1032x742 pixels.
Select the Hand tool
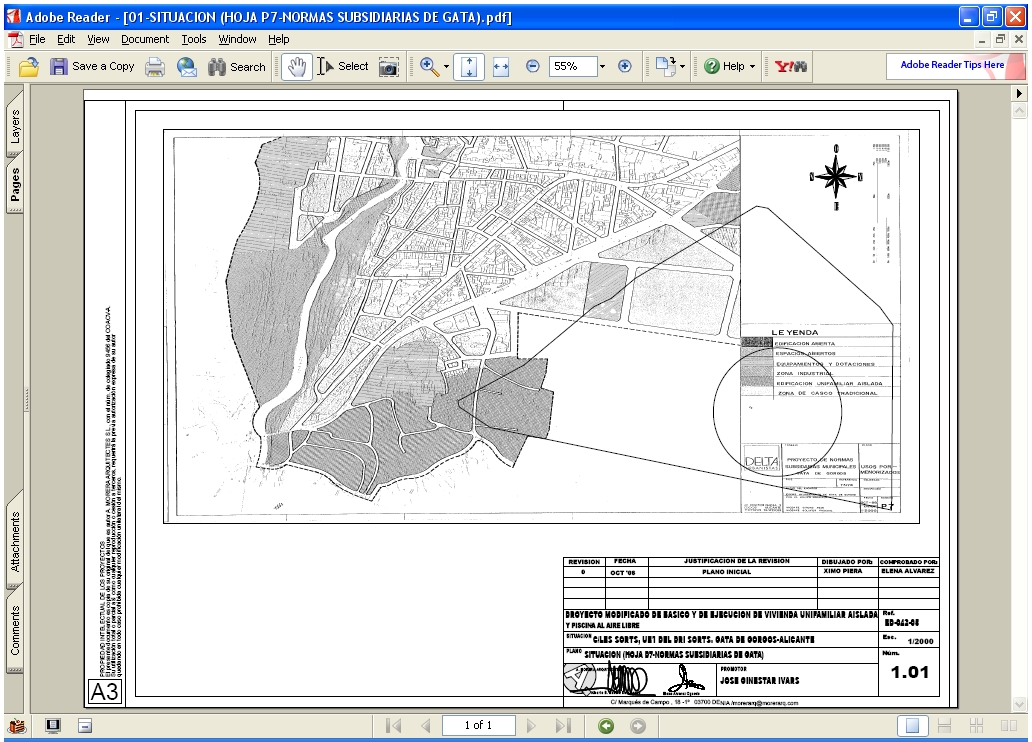tap(295, 67)
